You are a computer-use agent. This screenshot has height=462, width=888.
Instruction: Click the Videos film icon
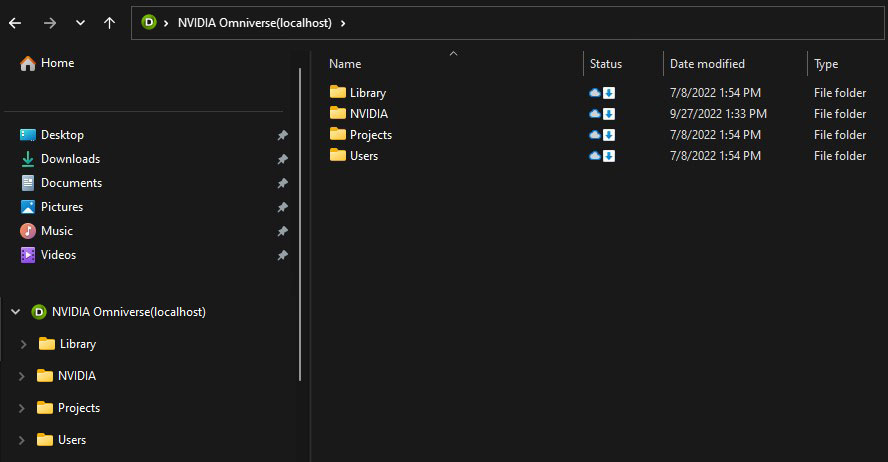click(x=28, y=255)
